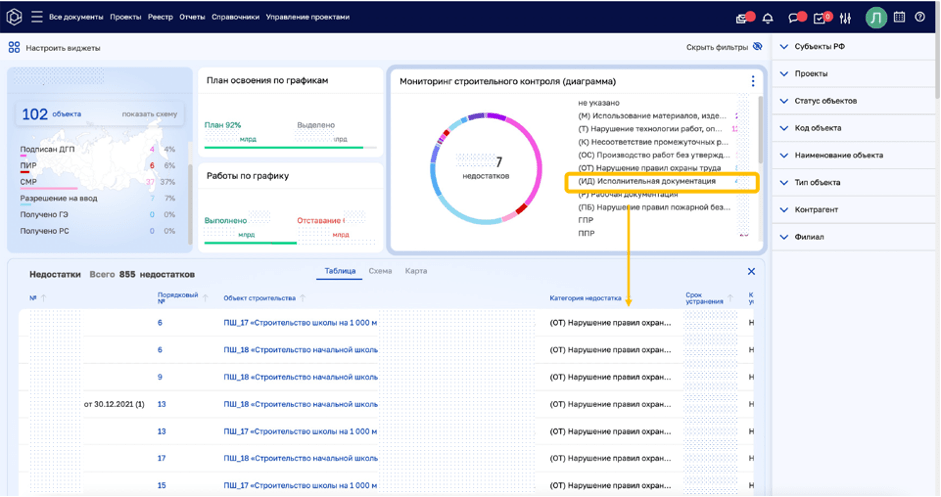
Task: Open the tasks calendar-check icon
Action: 821,17
